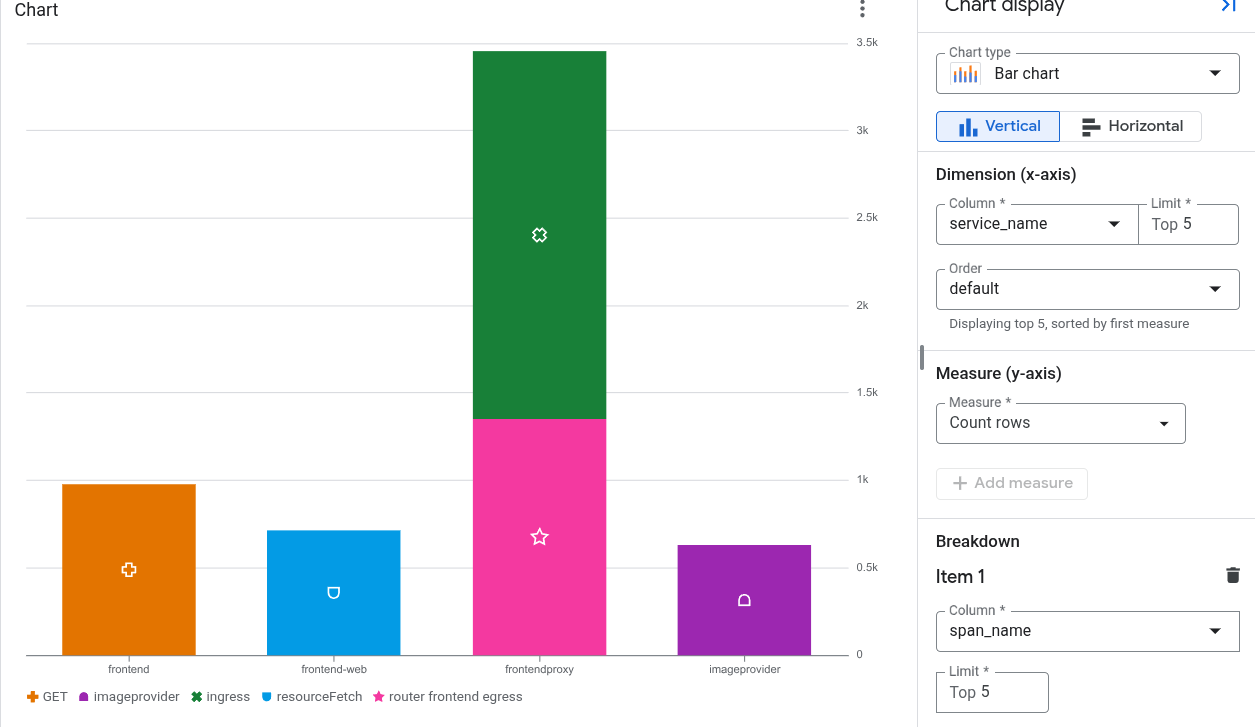The image size is (1255, 727).
Task: Click the ingress icon on the green segment
Action: tap(539, 235)
